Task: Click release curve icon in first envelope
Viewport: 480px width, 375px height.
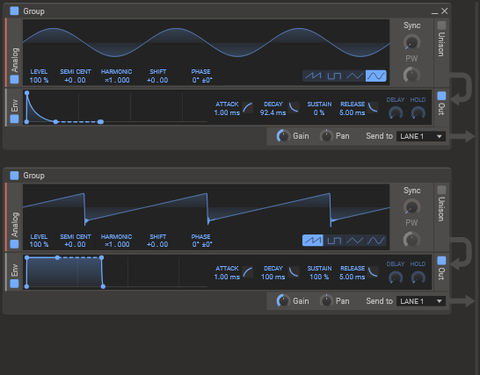Action: 373,107
